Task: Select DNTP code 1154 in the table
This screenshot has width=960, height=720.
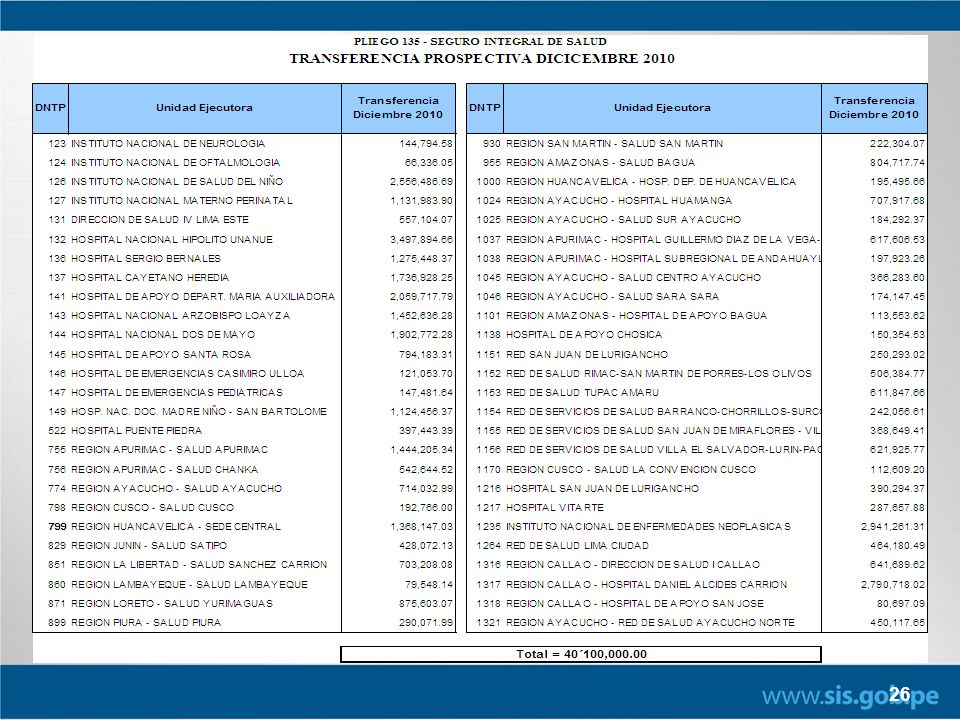Action: tap(489, 411)
